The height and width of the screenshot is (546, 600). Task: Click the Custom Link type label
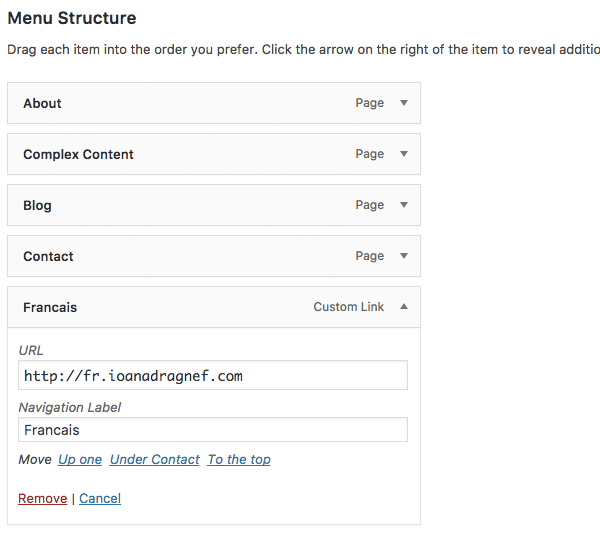[x=349, y=307]
